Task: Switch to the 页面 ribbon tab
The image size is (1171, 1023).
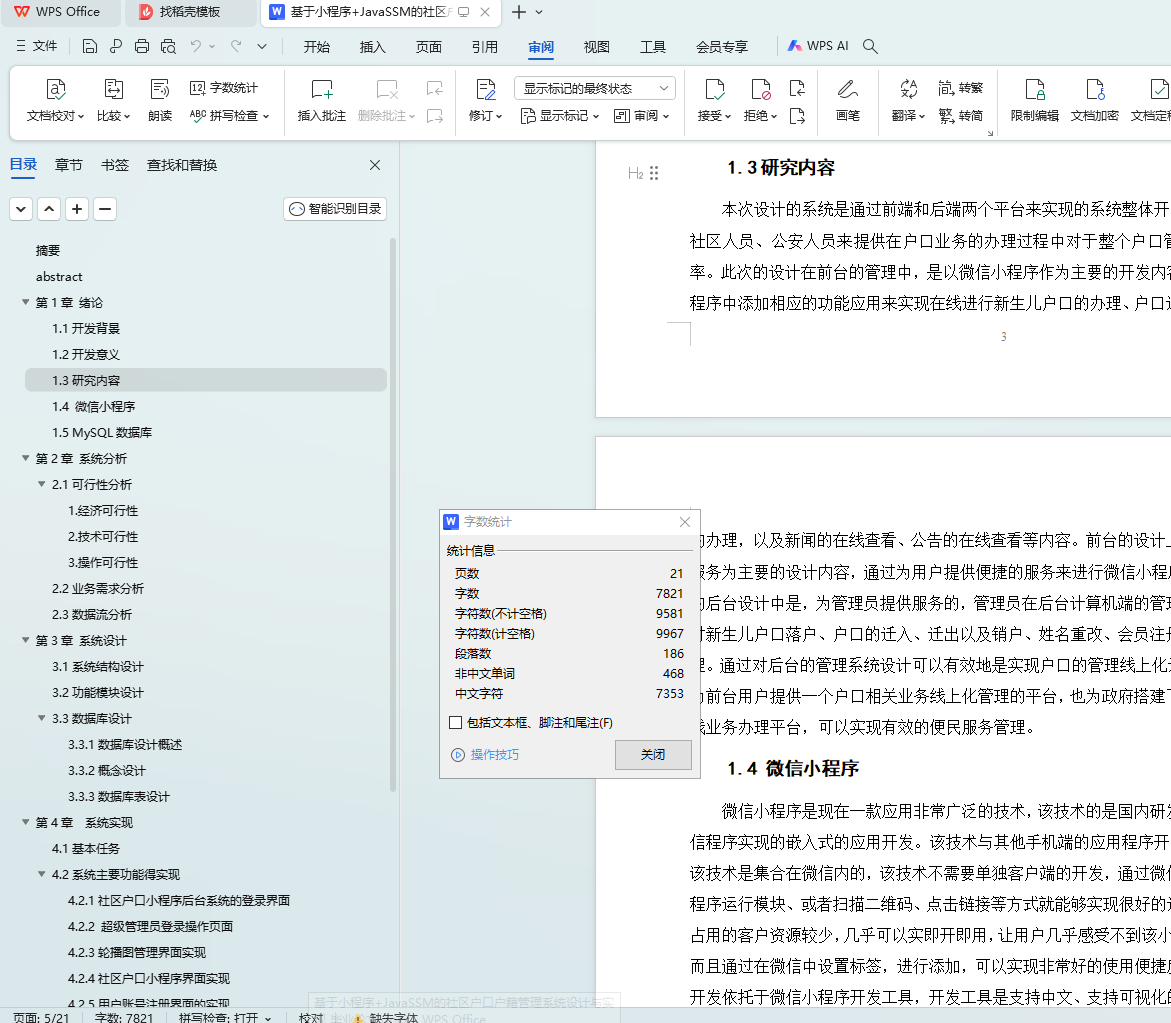Action: pyautogui.click(x=429, y=47)
